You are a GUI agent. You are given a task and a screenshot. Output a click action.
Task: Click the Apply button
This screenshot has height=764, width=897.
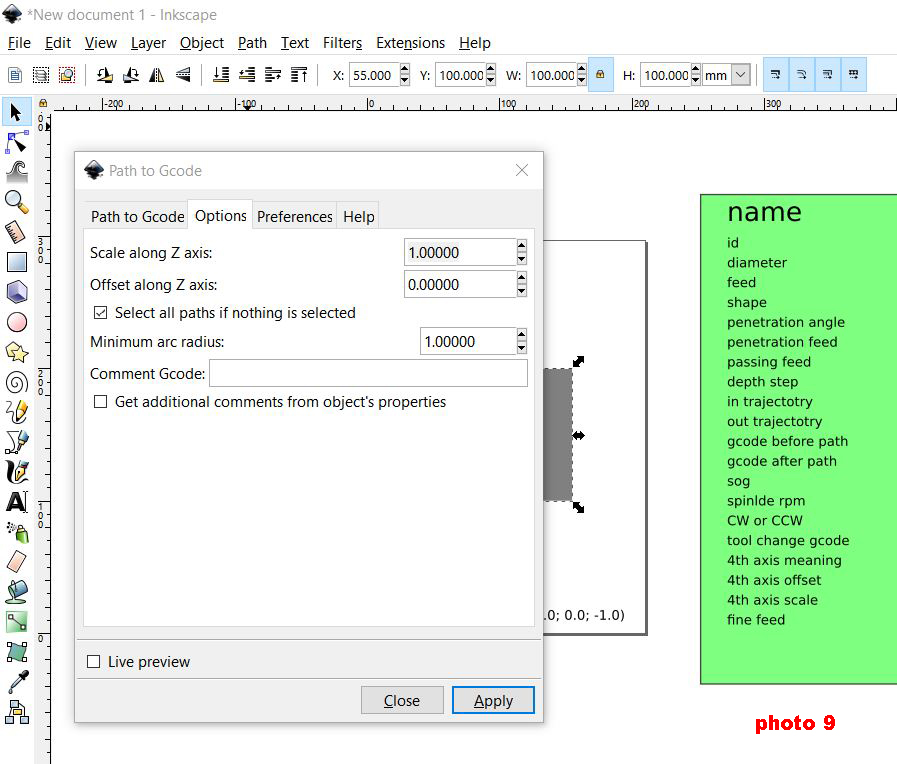493,701
